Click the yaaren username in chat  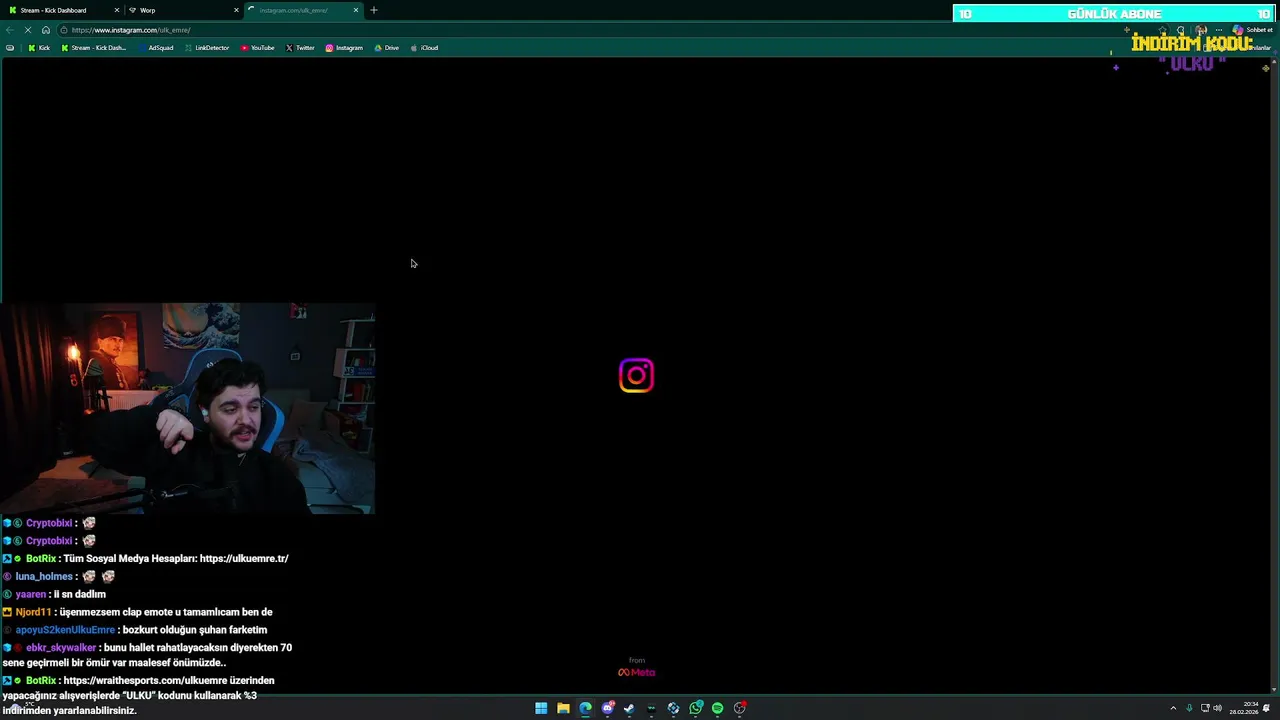point(31,595)
